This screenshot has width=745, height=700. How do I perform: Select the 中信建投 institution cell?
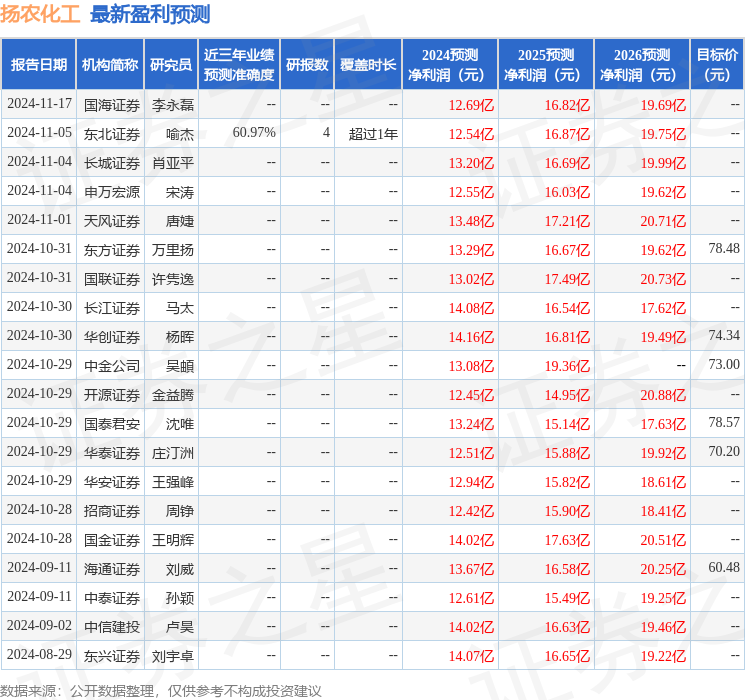112,627
